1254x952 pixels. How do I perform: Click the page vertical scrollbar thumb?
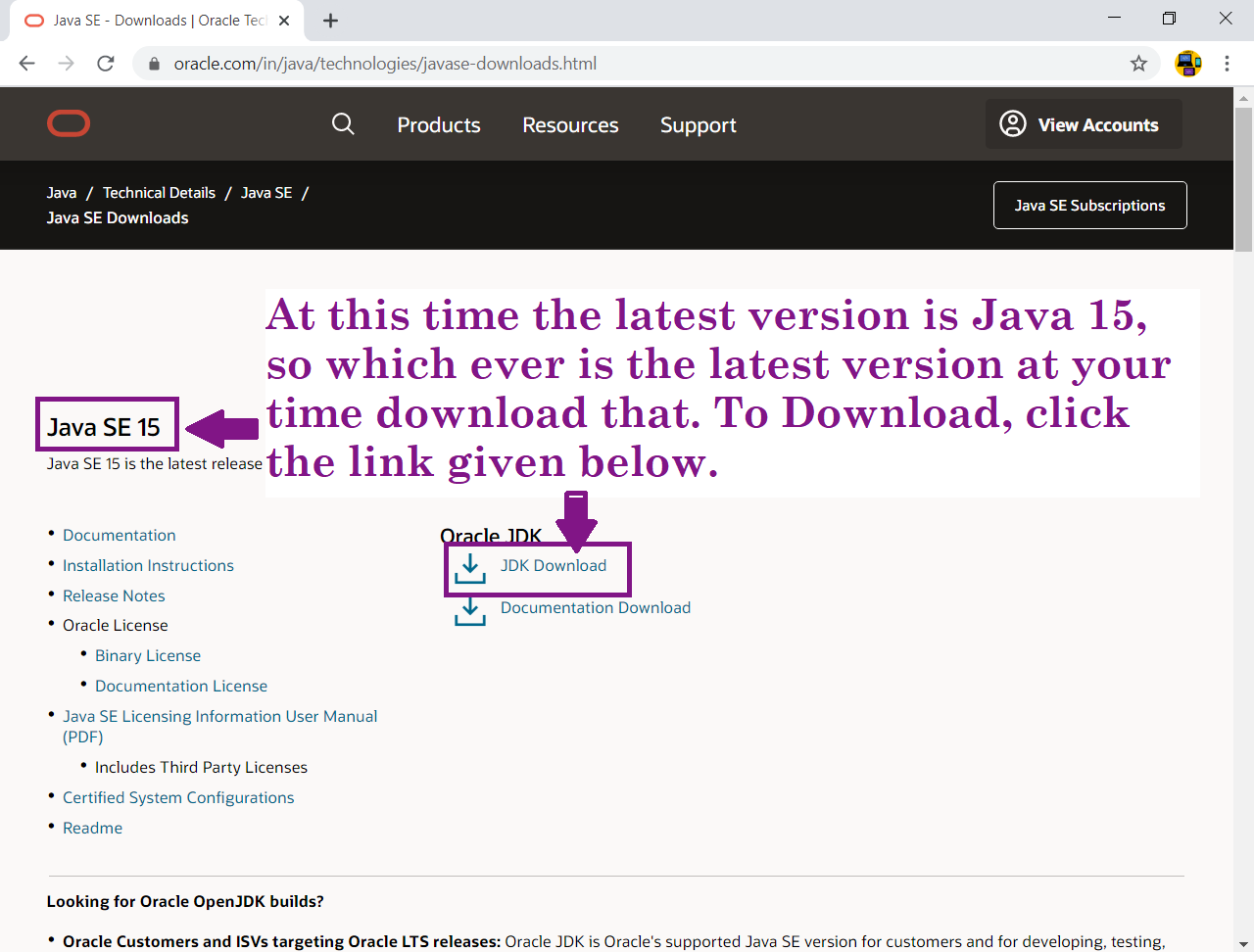1244,179
